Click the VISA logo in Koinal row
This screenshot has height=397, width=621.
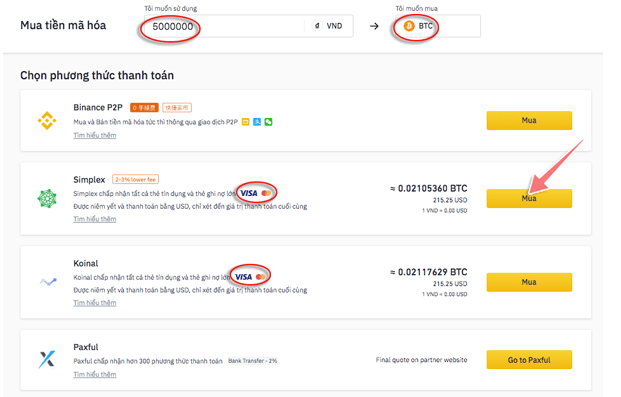243,277
